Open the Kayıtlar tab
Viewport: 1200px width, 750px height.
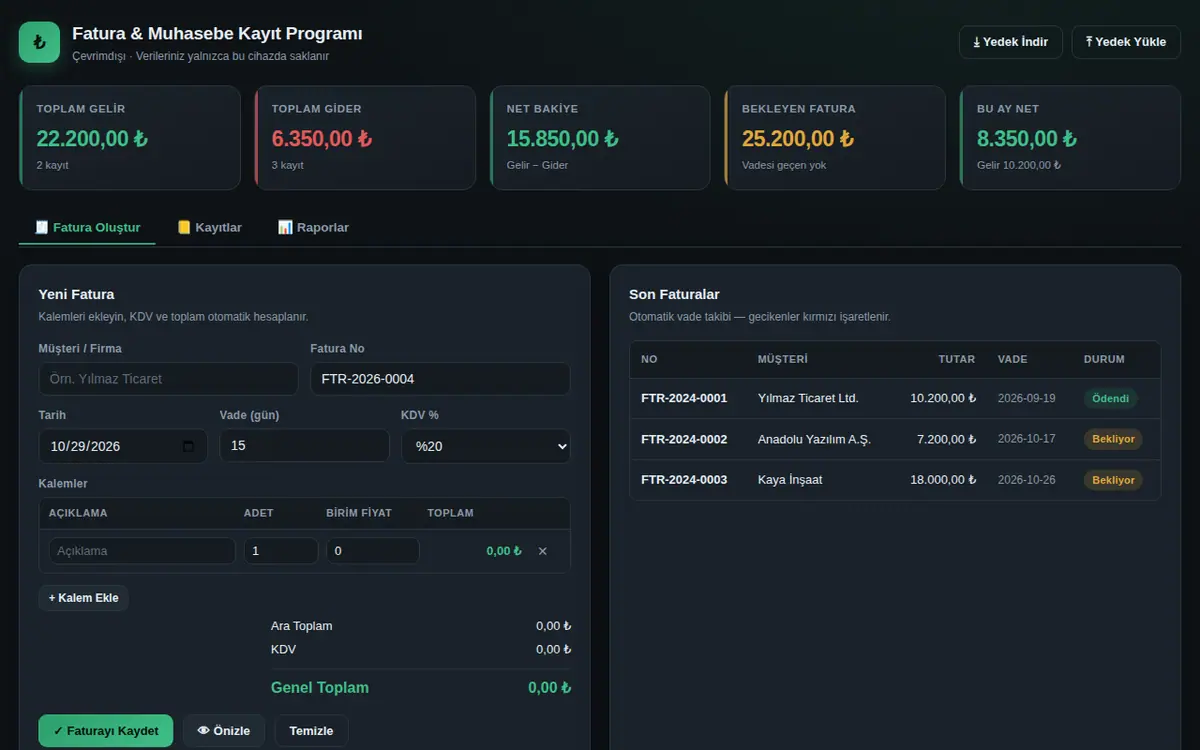pyautogui.click(x=209, y=228)
